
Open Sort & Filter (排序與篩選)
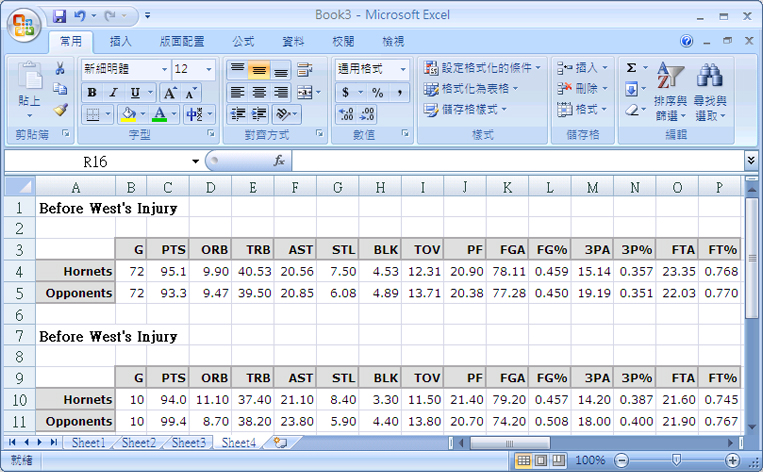coord(669,94)
